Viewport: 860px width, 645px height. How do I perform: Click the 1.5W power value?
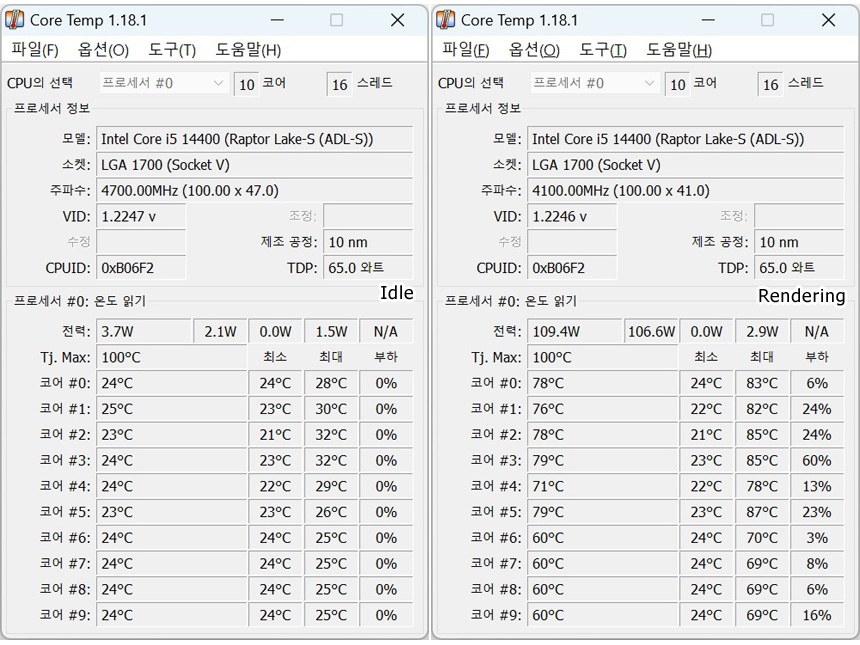(331, 332)
